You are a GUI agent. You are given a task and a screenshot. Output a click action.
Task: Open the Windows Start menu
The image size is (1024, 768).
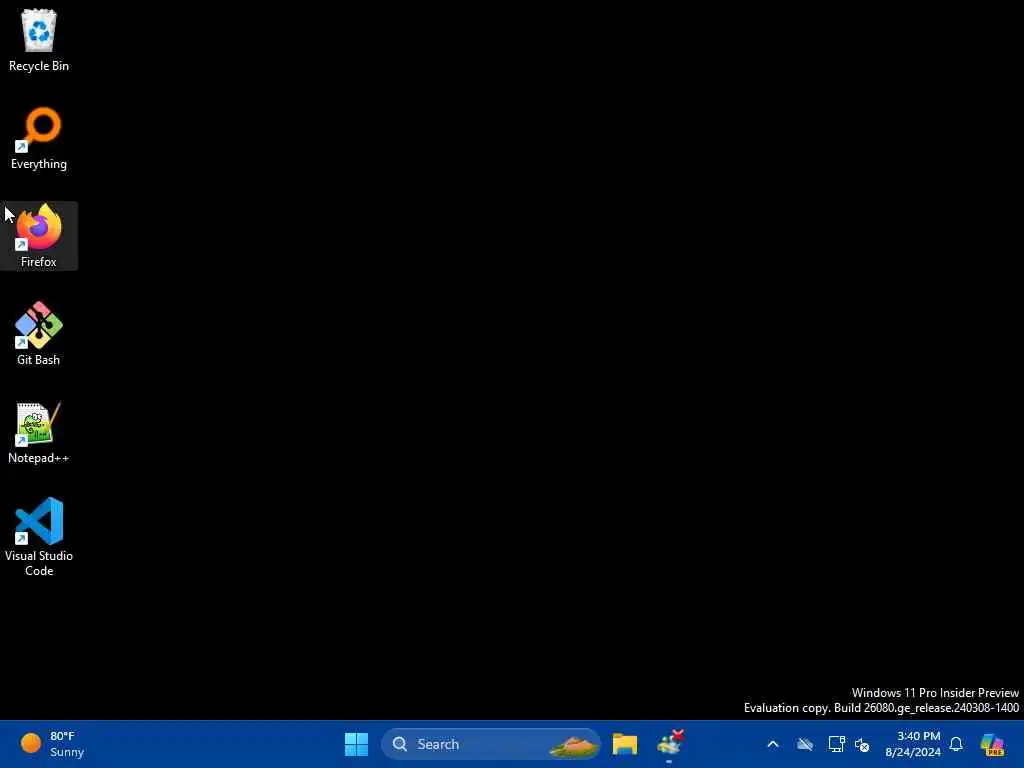pyautogui.click(x=356, y=744)
